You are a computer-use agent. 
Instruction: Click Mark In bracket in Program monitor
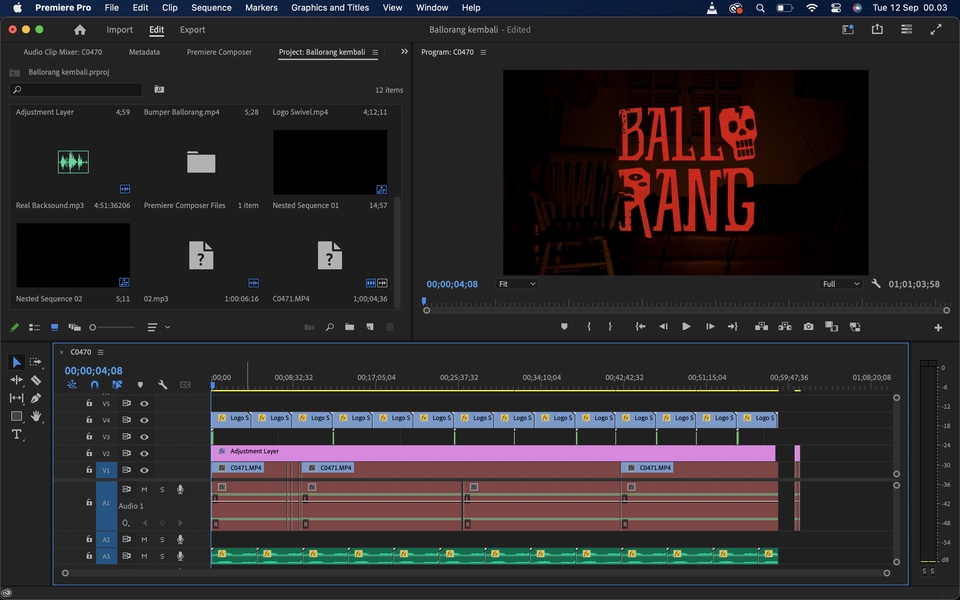coord(589,327)
